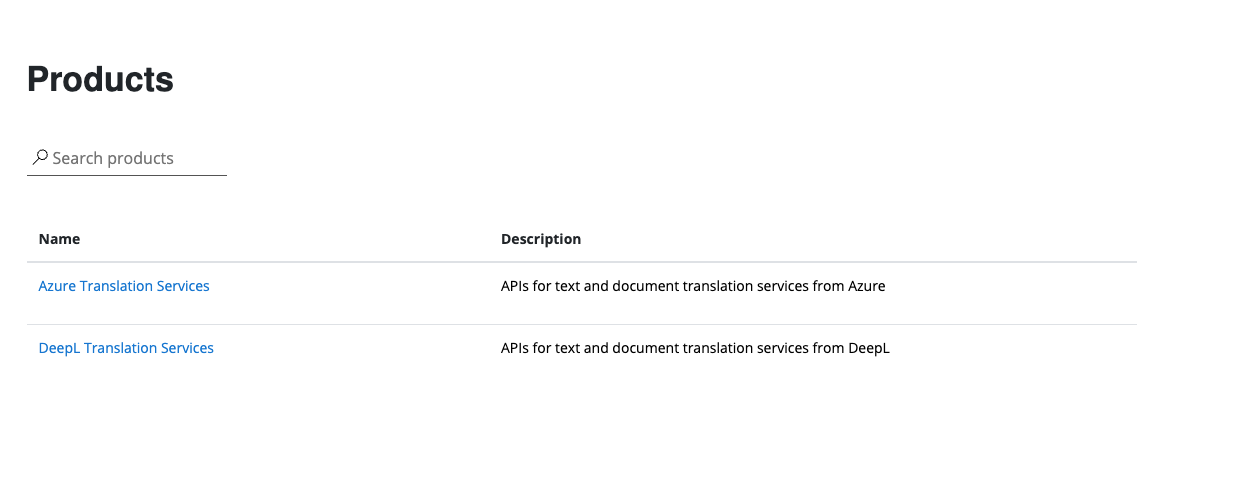Click the Products page heading
The image size is (1245, 490).
(x=100, y=79)
